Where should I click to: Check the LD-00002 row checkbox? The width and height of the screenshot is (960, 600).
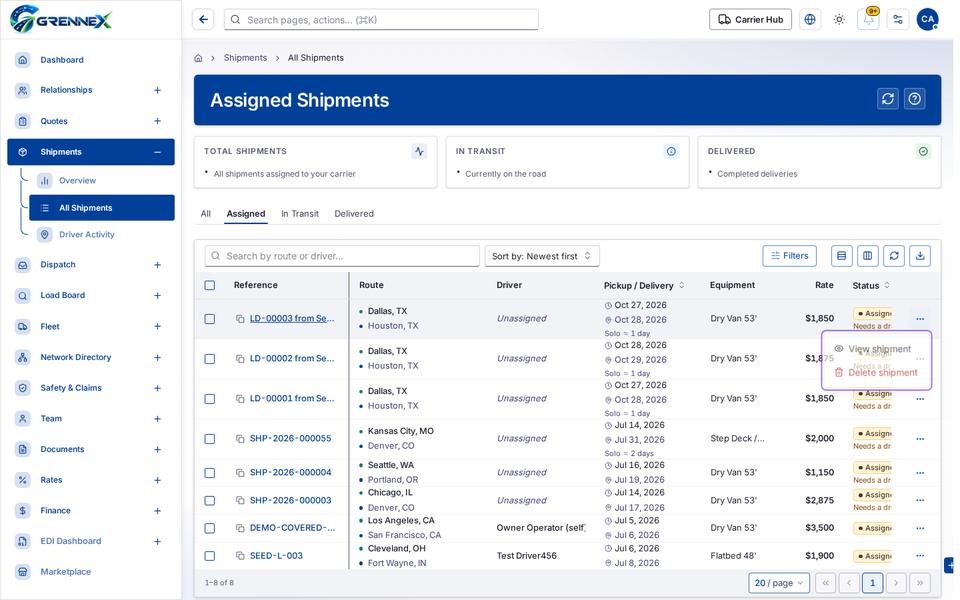[x=210, y=359]
